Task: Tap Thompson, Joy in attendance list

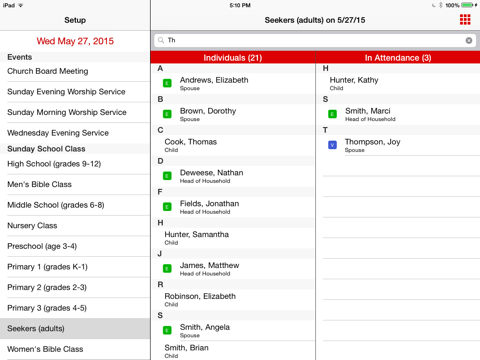Action: tap(398, 145)
